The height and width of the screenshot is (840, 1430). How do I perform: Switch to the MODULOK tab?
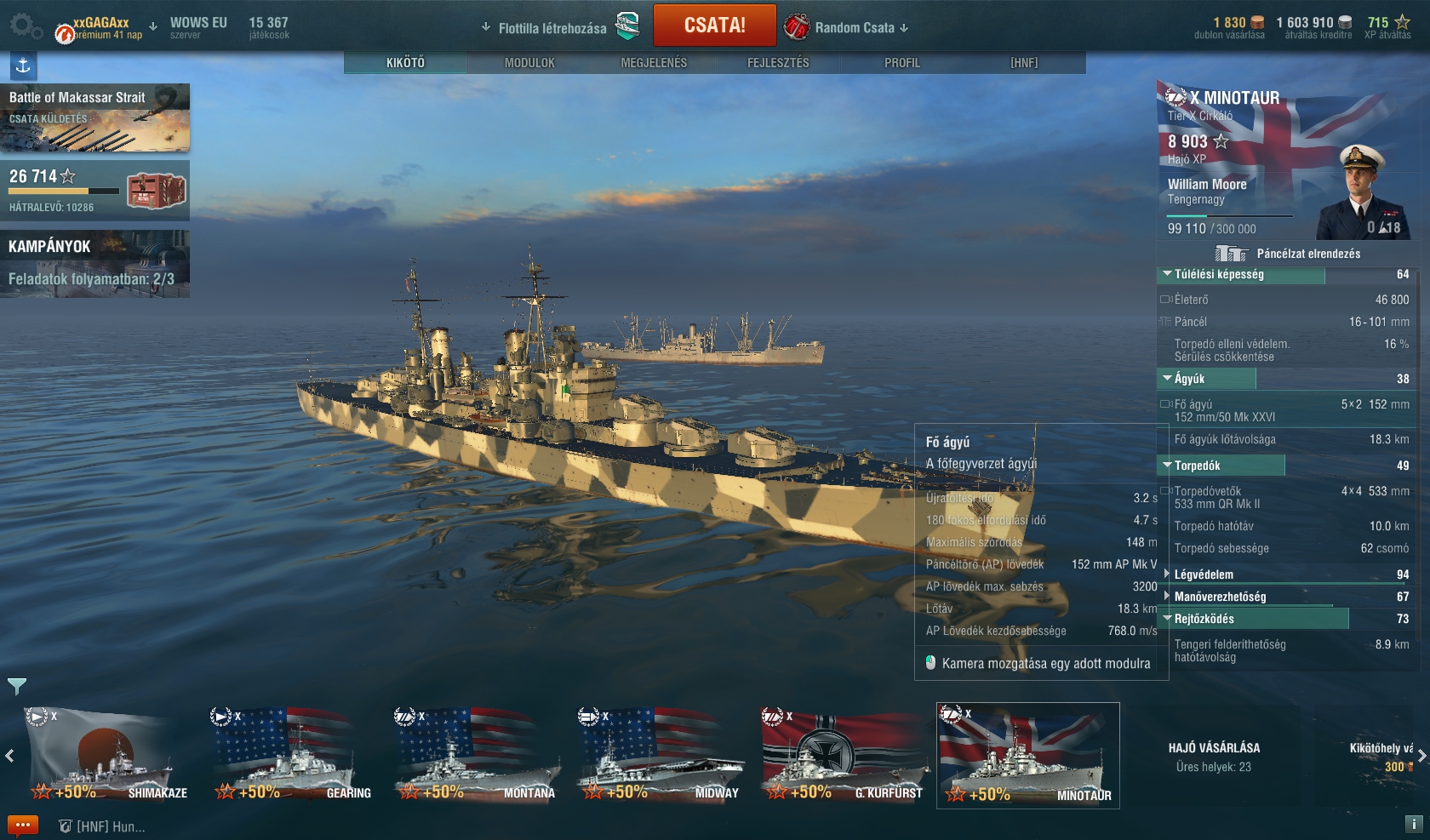coord(529,63)
